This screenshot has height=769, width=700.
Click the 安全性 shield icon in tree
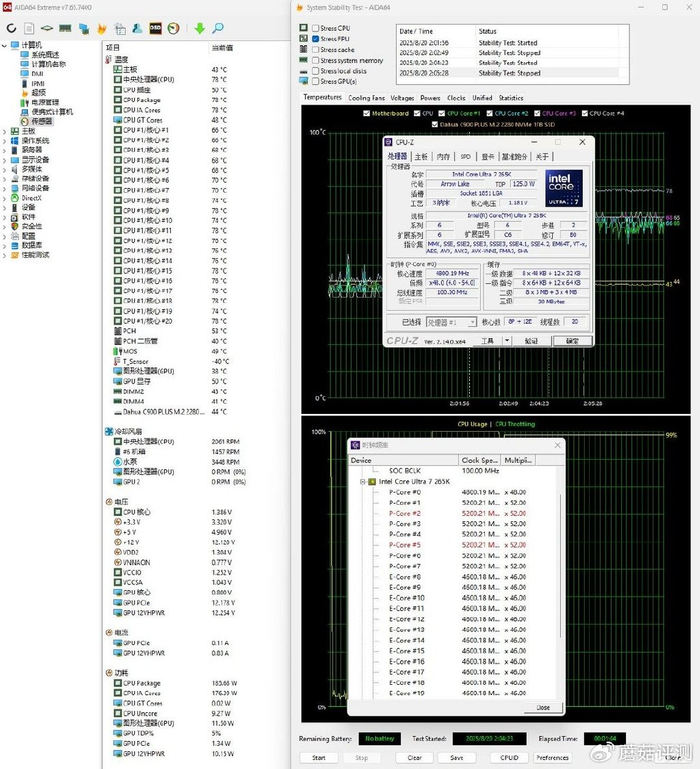tap(15, 226)
